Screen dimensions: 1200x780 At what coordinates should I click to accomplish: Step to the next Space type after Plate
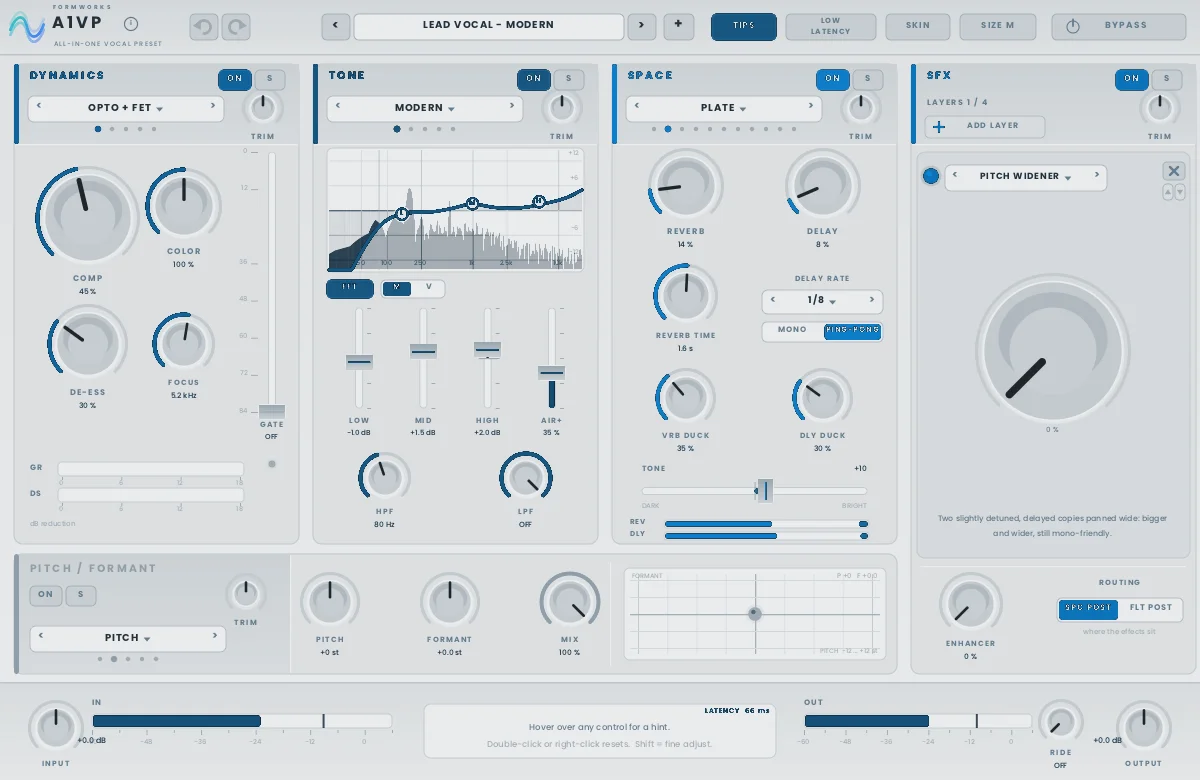[811, 106]
